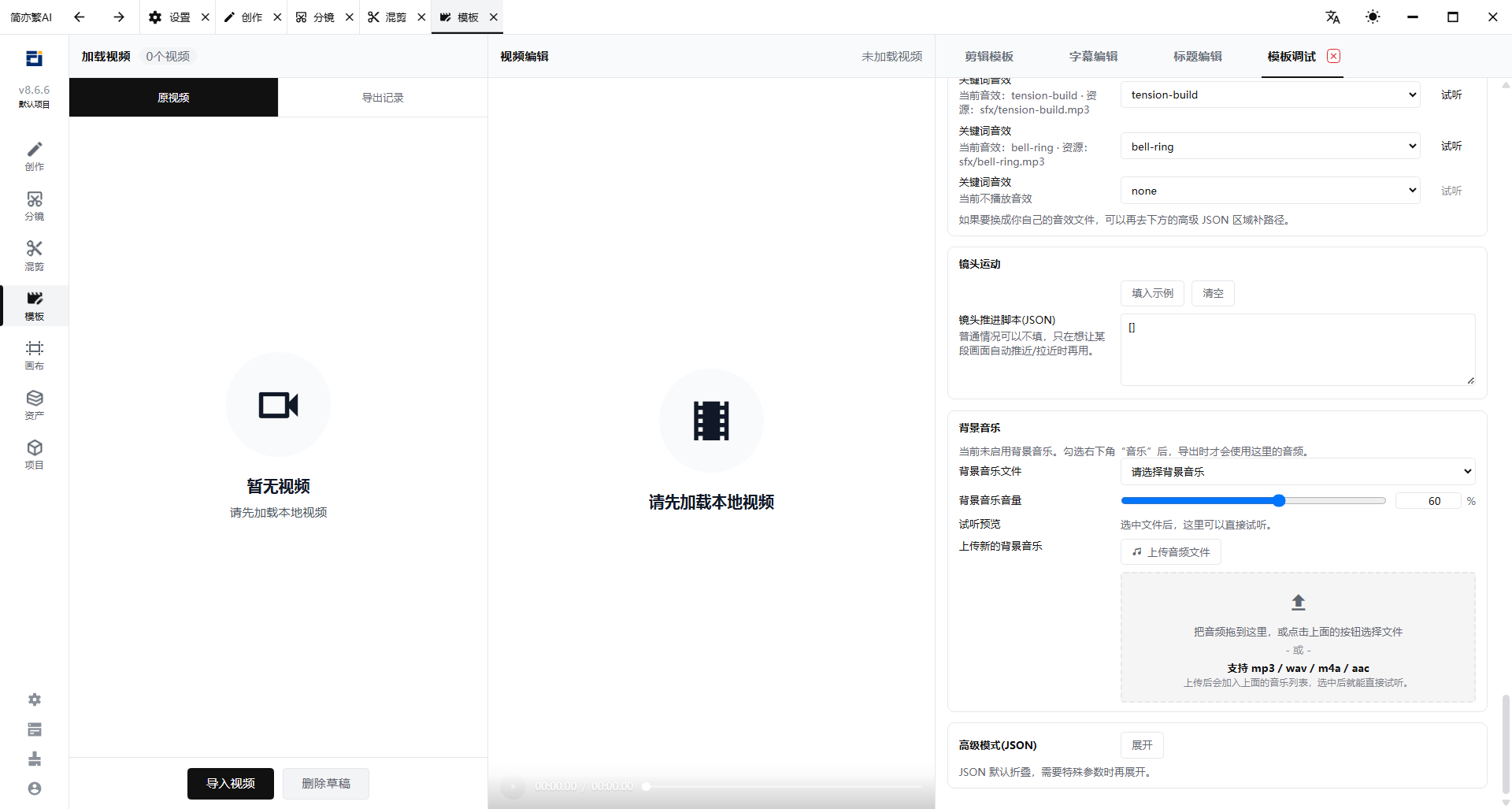Click the card list icon in sidebar bottom
This screenshot has height=809, width=1512.
coord(35,729)
